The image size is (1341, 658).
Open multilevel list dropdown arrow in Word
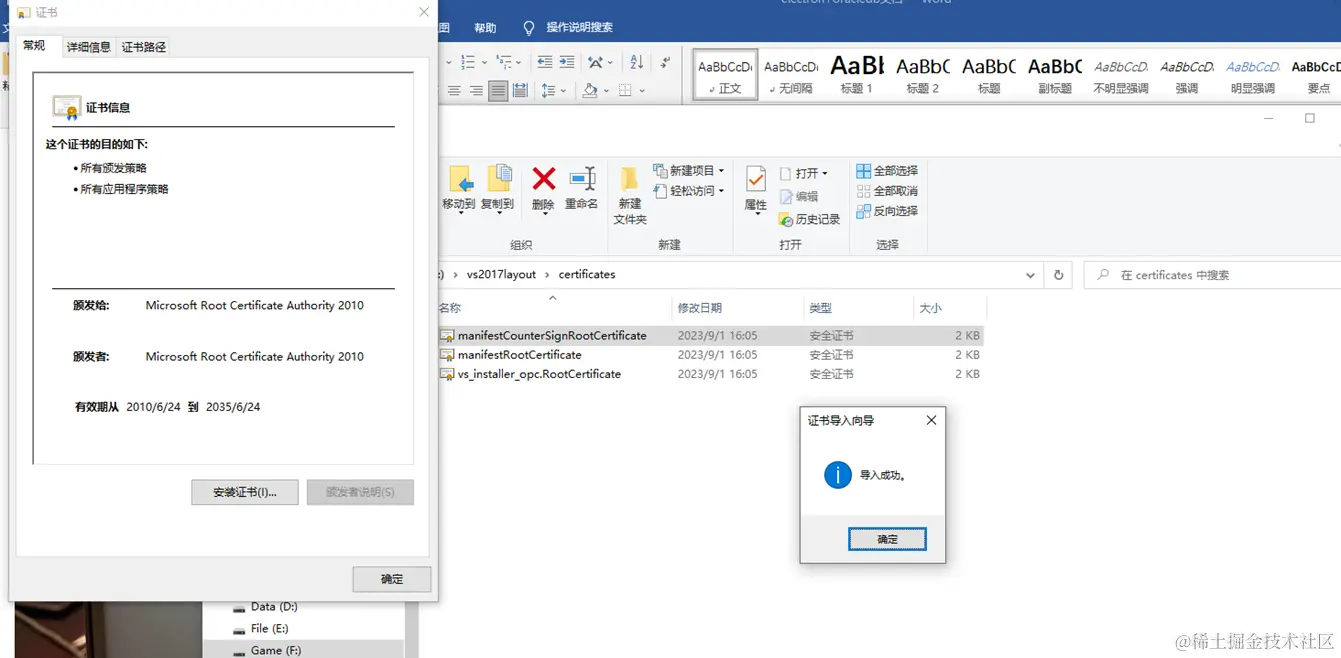coord(520,62)
